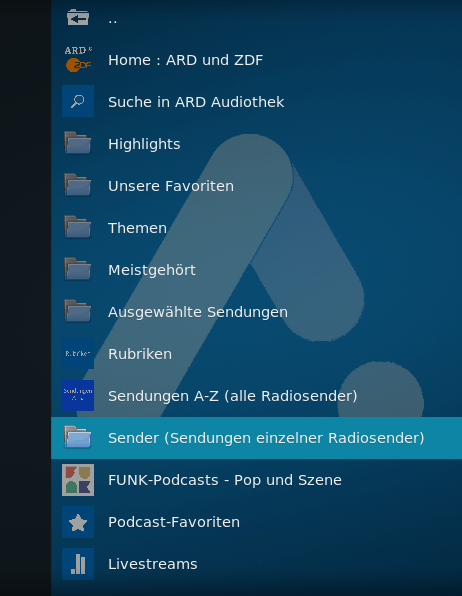Select the Themen entry
Image resolution: width=462 pixels, height=596 pixels.
tap(256, 228)
